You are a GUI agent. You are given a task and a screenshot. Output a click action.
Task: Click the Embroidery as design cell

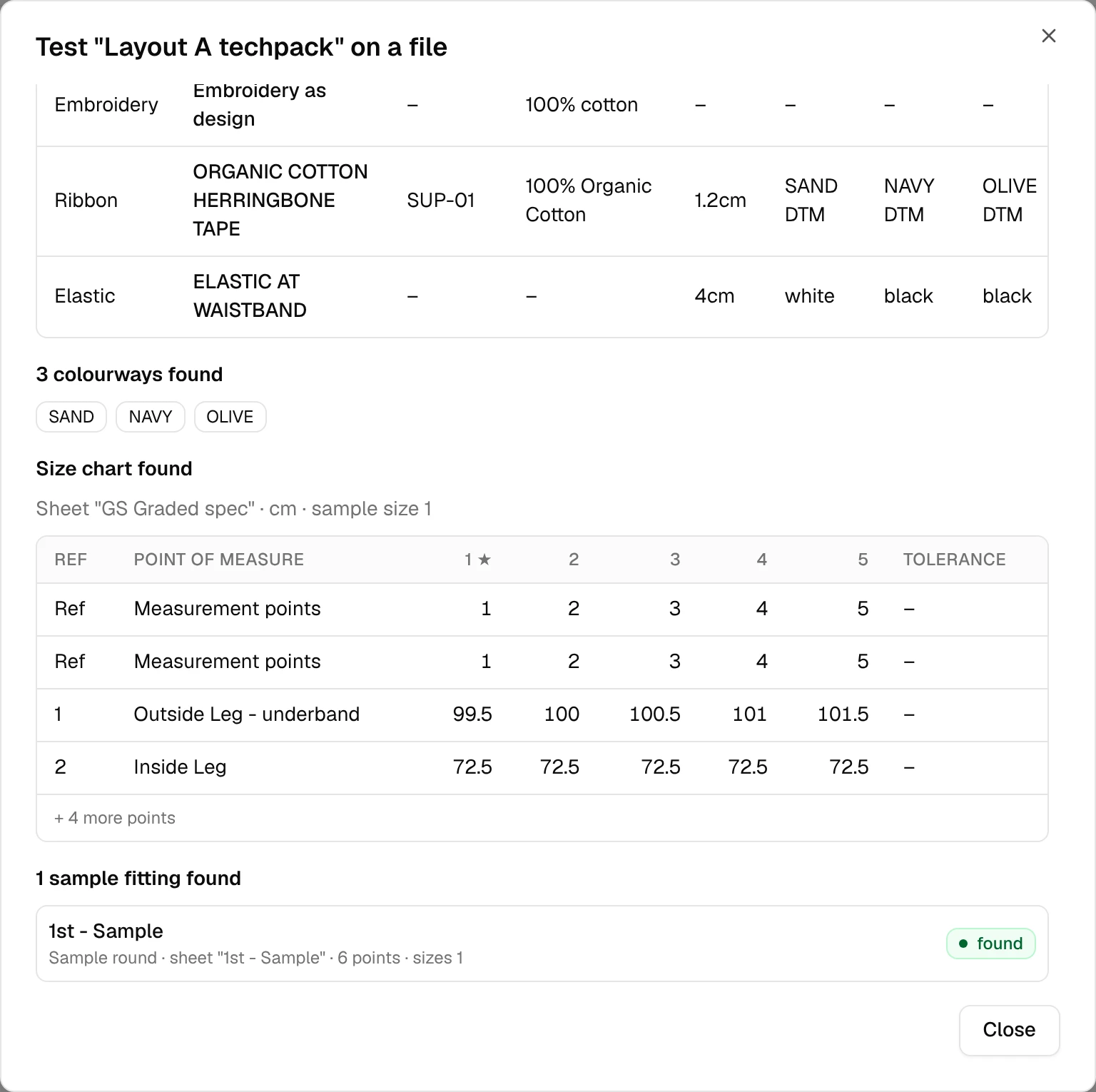(260, 105)
